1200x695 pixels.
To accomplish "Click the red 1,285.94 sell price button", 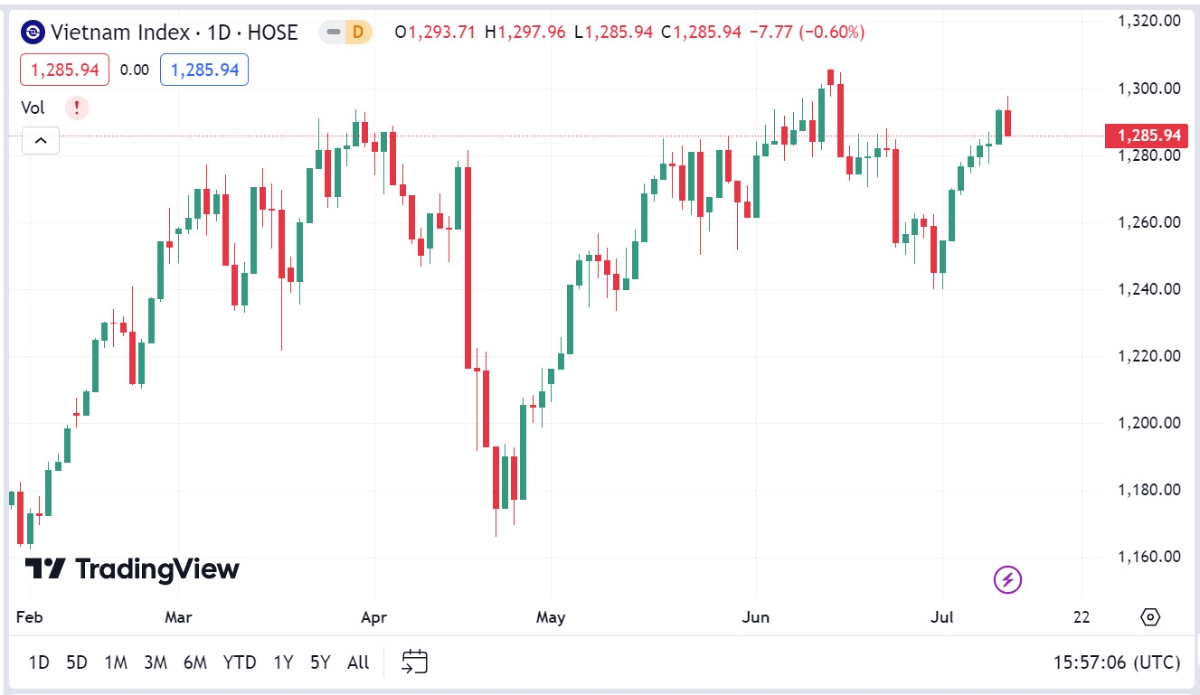I will (x=64, y=70).
